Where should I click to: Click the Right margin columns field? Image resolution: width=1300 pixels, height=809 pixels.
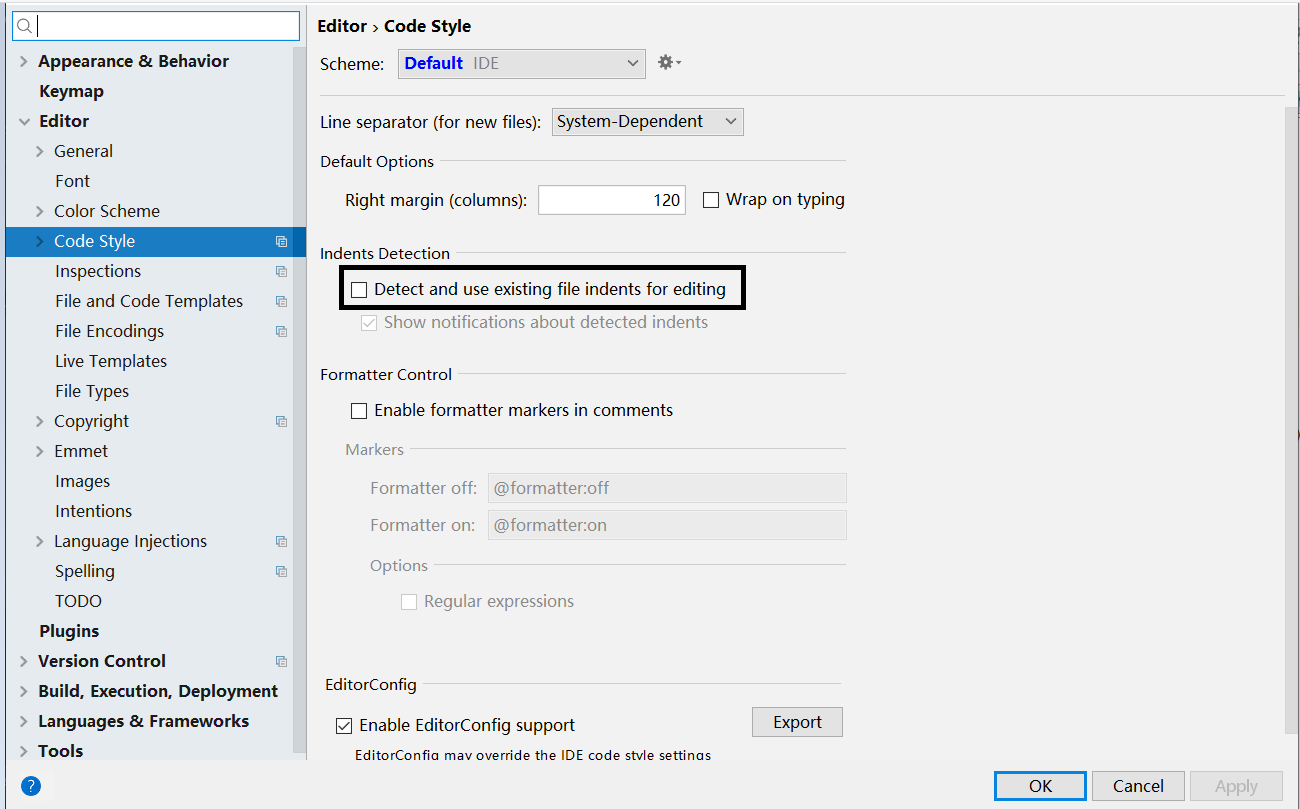[612, 200]
